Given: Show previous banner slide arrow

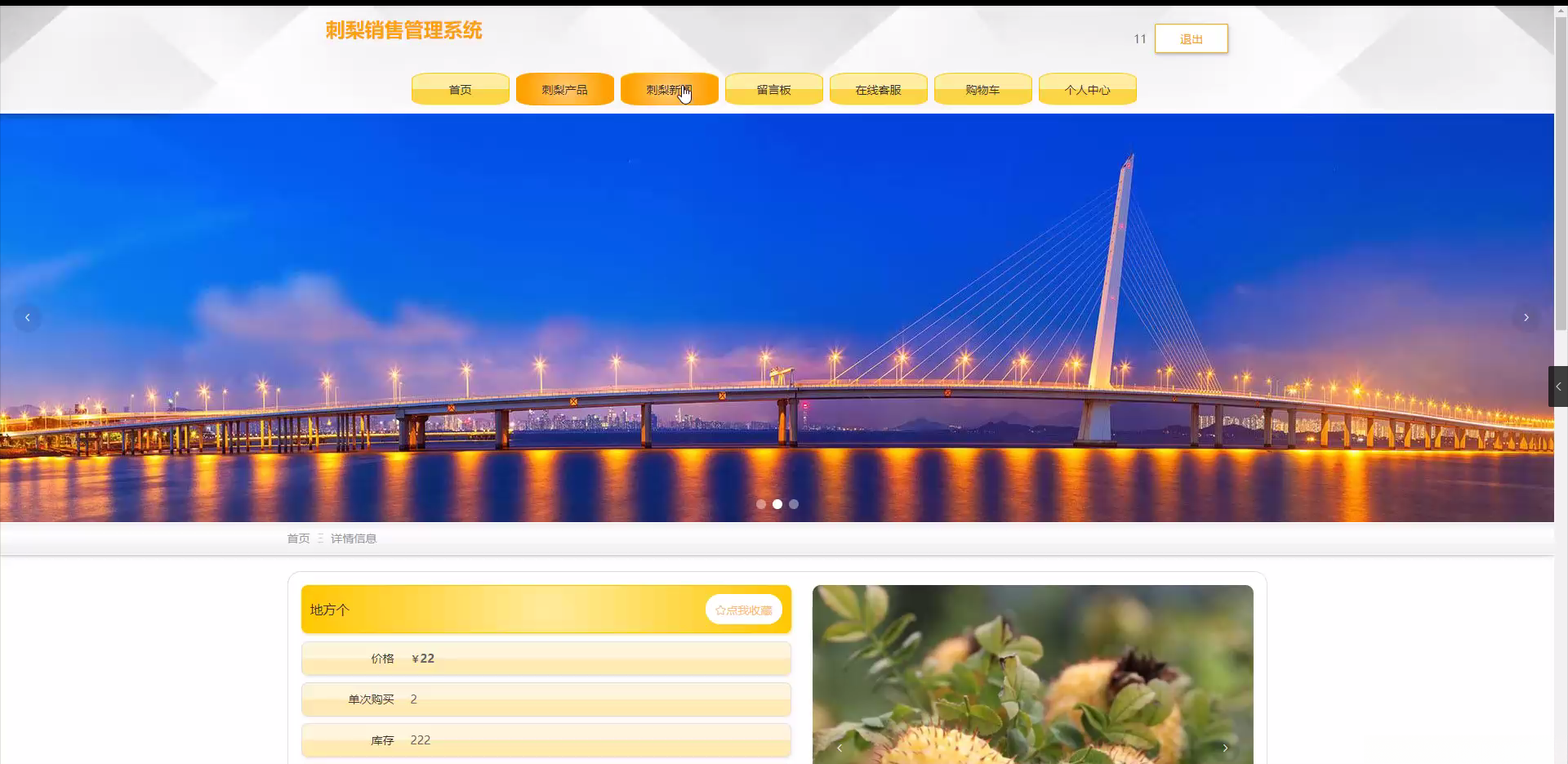Looking at the screenshot, I should [x=28, y=317].
